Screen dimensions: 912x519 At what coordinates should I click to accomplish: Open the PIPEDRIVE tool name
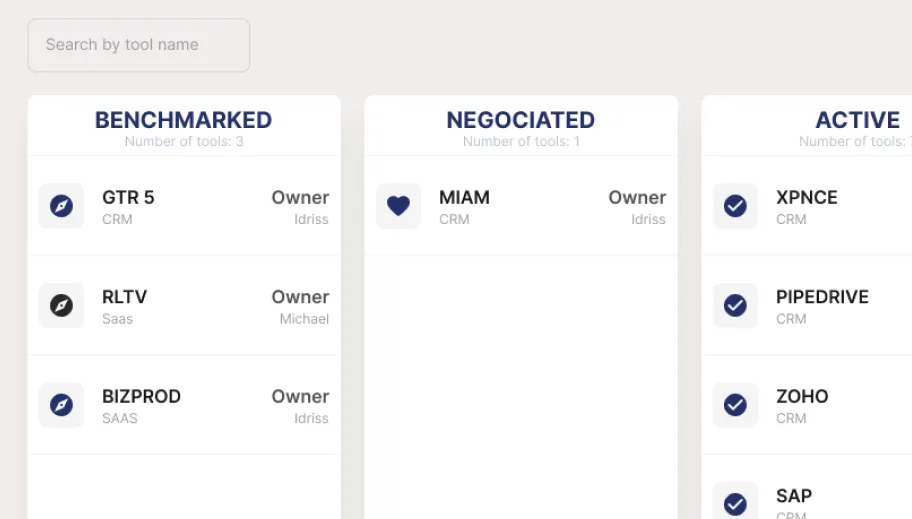tap(822, 297)
